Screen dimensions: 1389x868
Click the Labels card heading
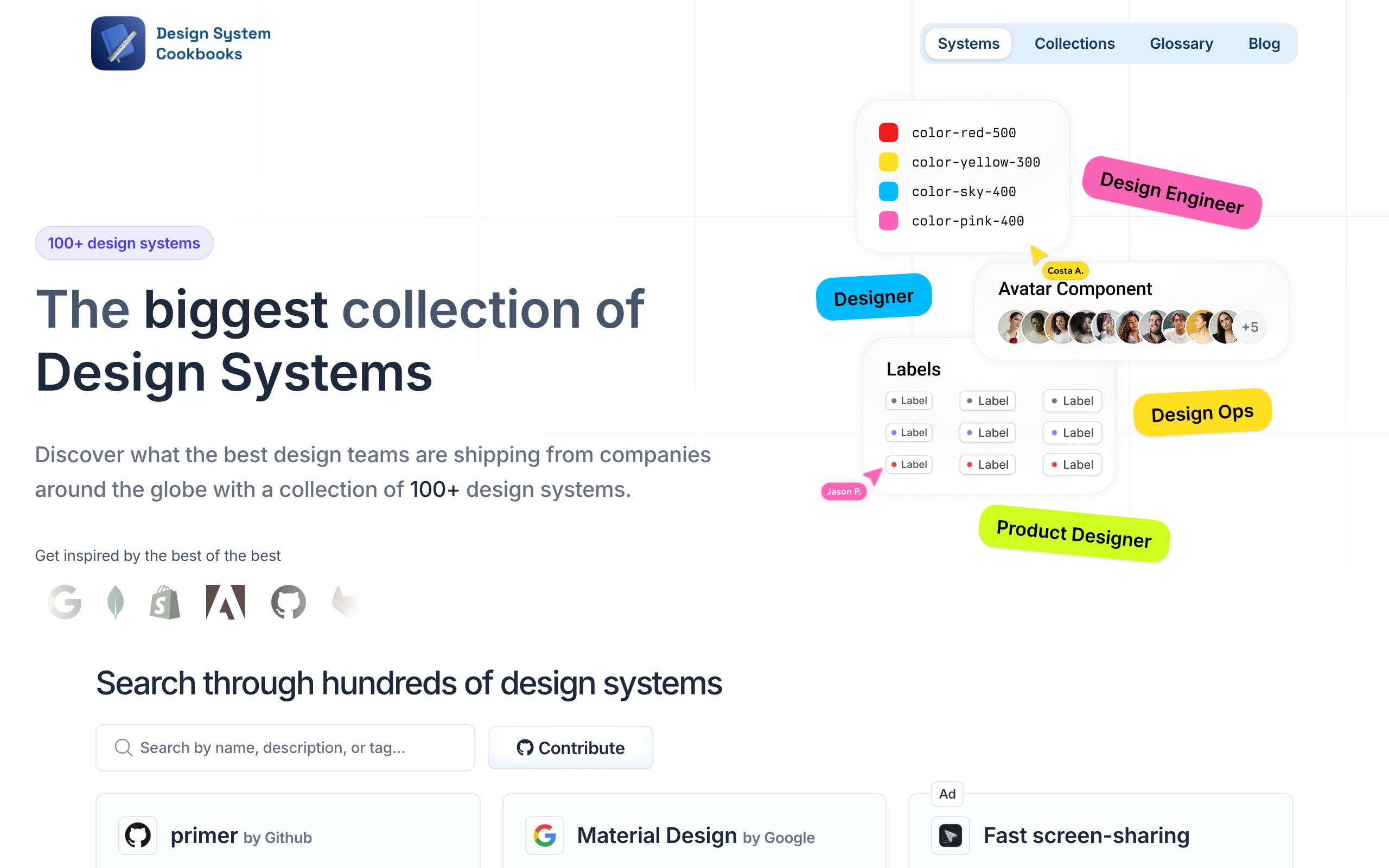pos(913,369)
